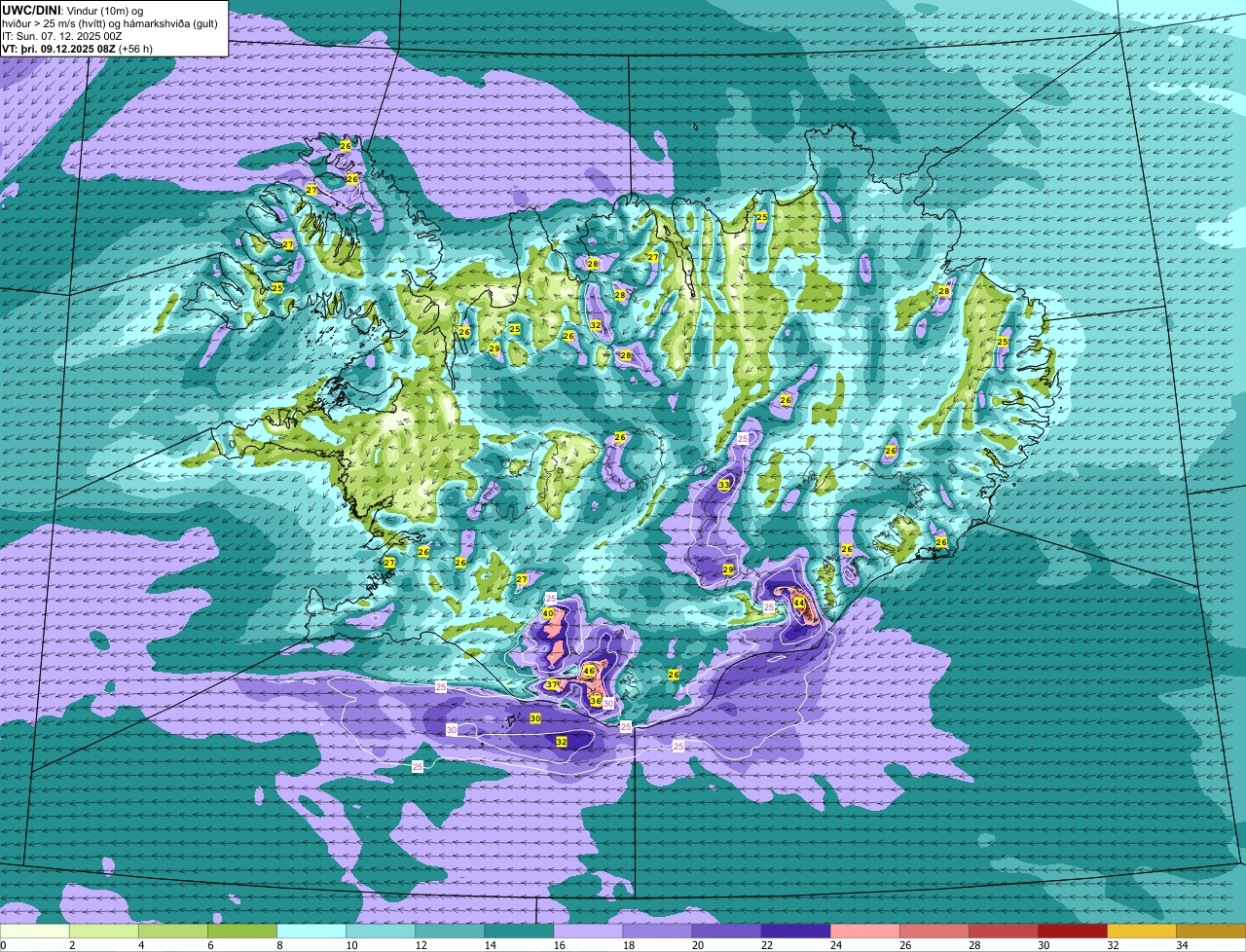
Task: Click the 'VT: þri. 09.12.2025 08Z (+56 h)' line
Action: point(77,49)
